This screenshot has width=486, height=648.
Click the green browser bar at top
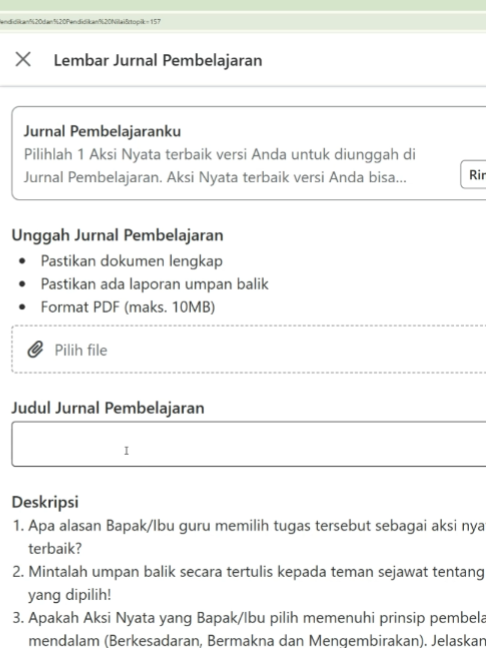tap(243, 5)
